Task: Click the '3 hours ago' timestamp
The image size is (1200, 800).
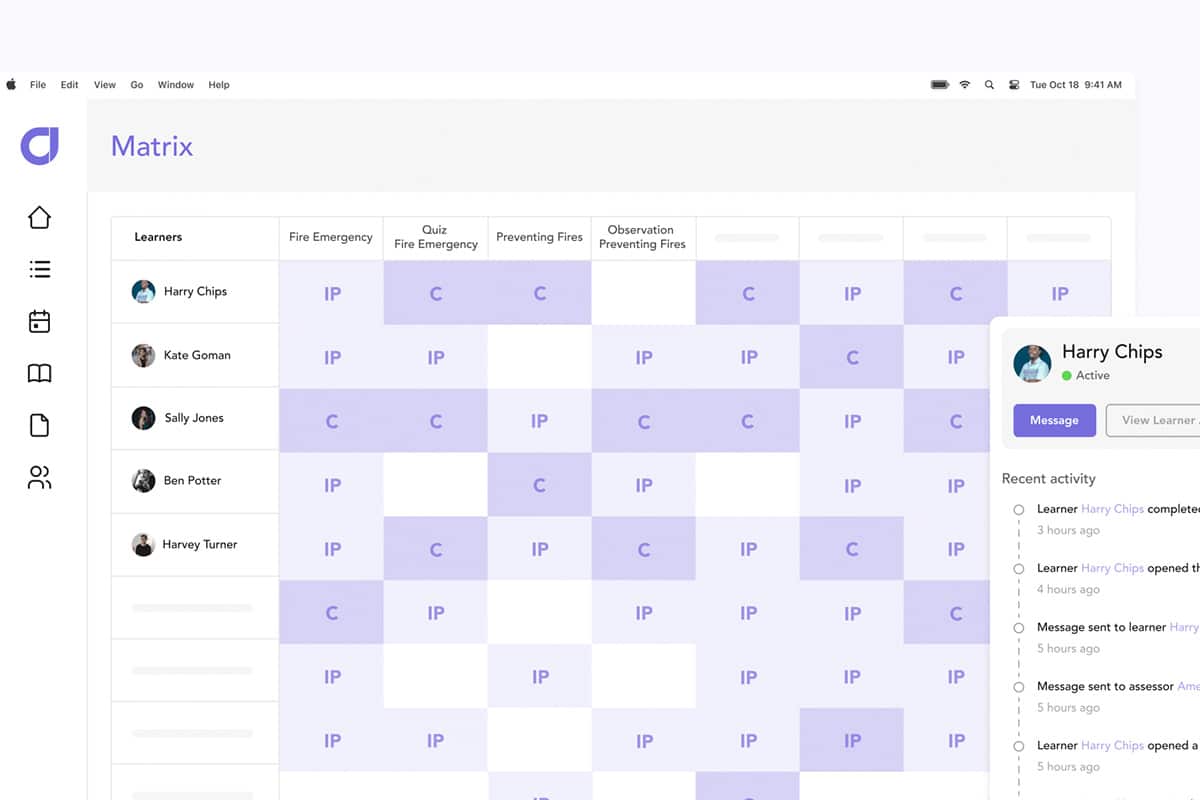Action: [1068, 530]
